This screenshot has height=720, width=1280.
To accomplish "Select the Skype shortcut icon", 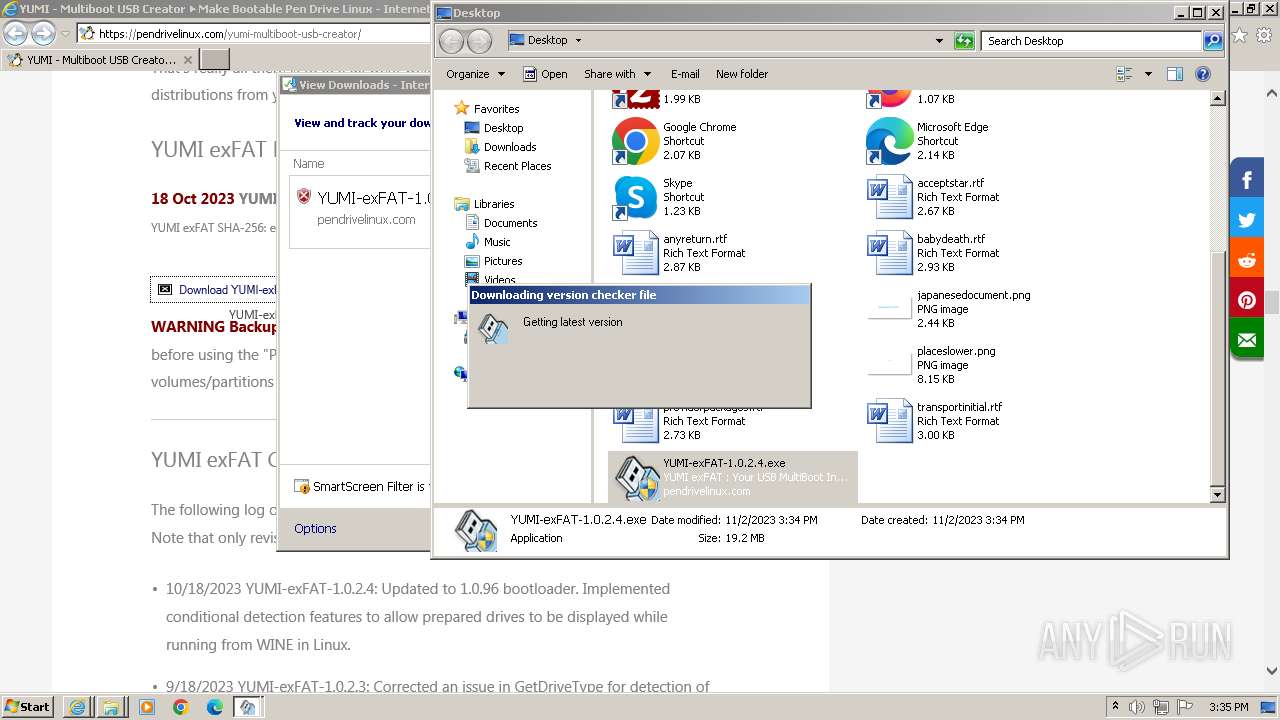I will [635, 197].
